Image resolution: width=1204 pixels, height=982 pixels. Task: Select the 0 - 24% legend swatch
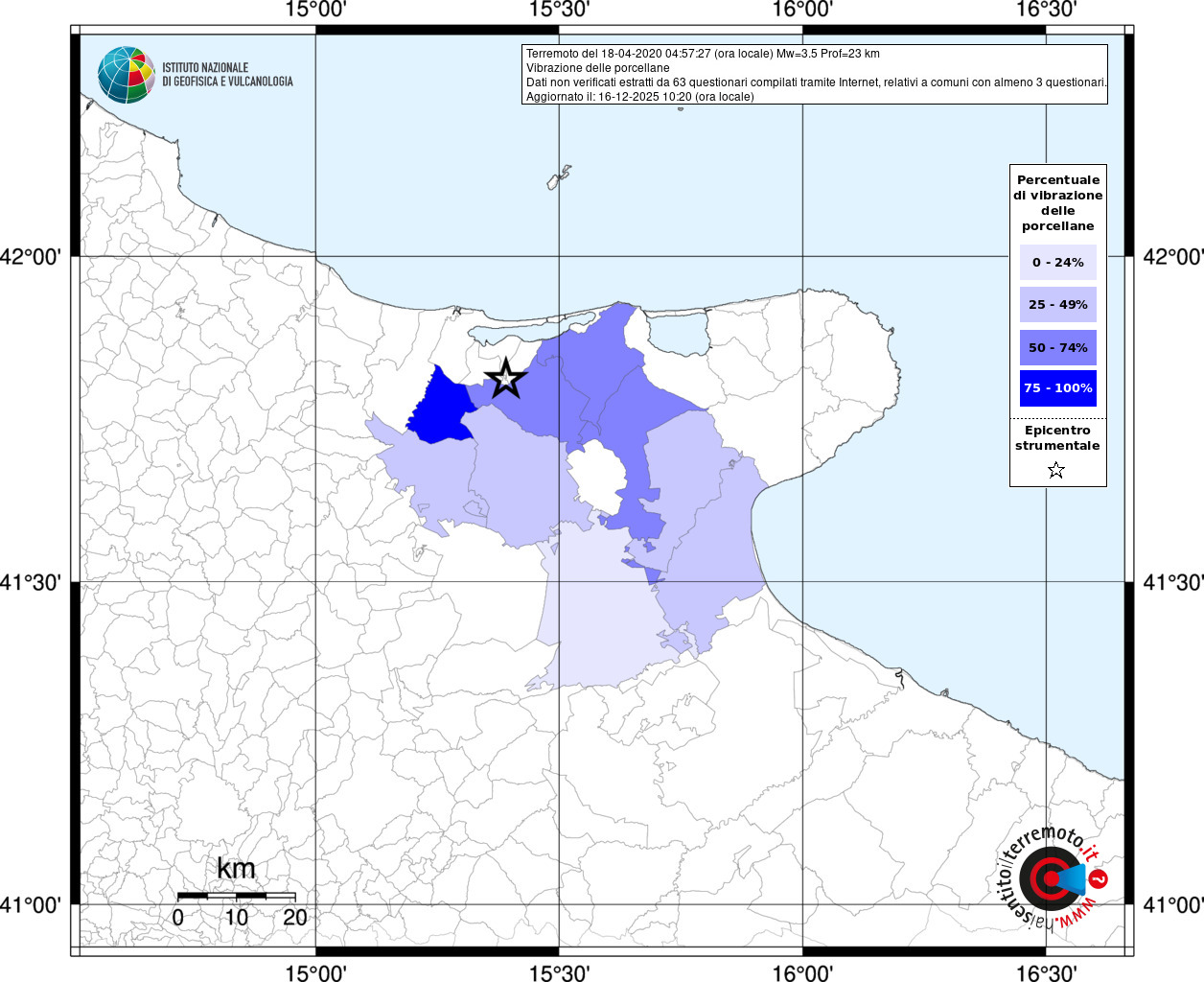click(x=1057, y=262)
